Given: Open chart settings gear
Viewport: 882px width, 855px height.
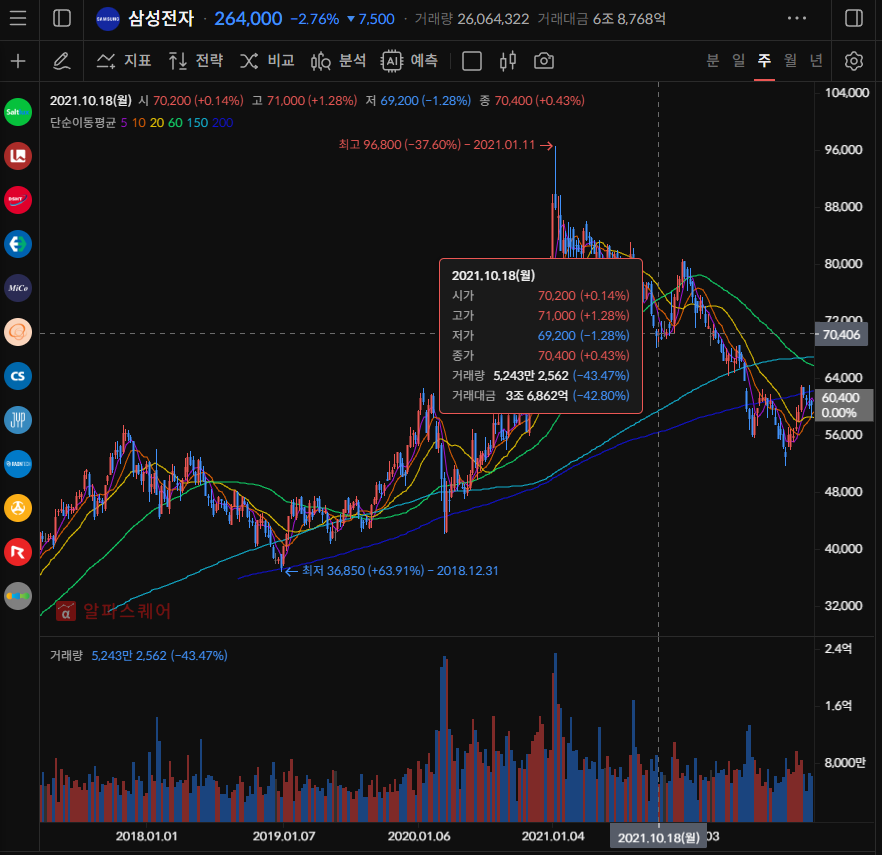Looking at the screenshot, I should (854, 61).
